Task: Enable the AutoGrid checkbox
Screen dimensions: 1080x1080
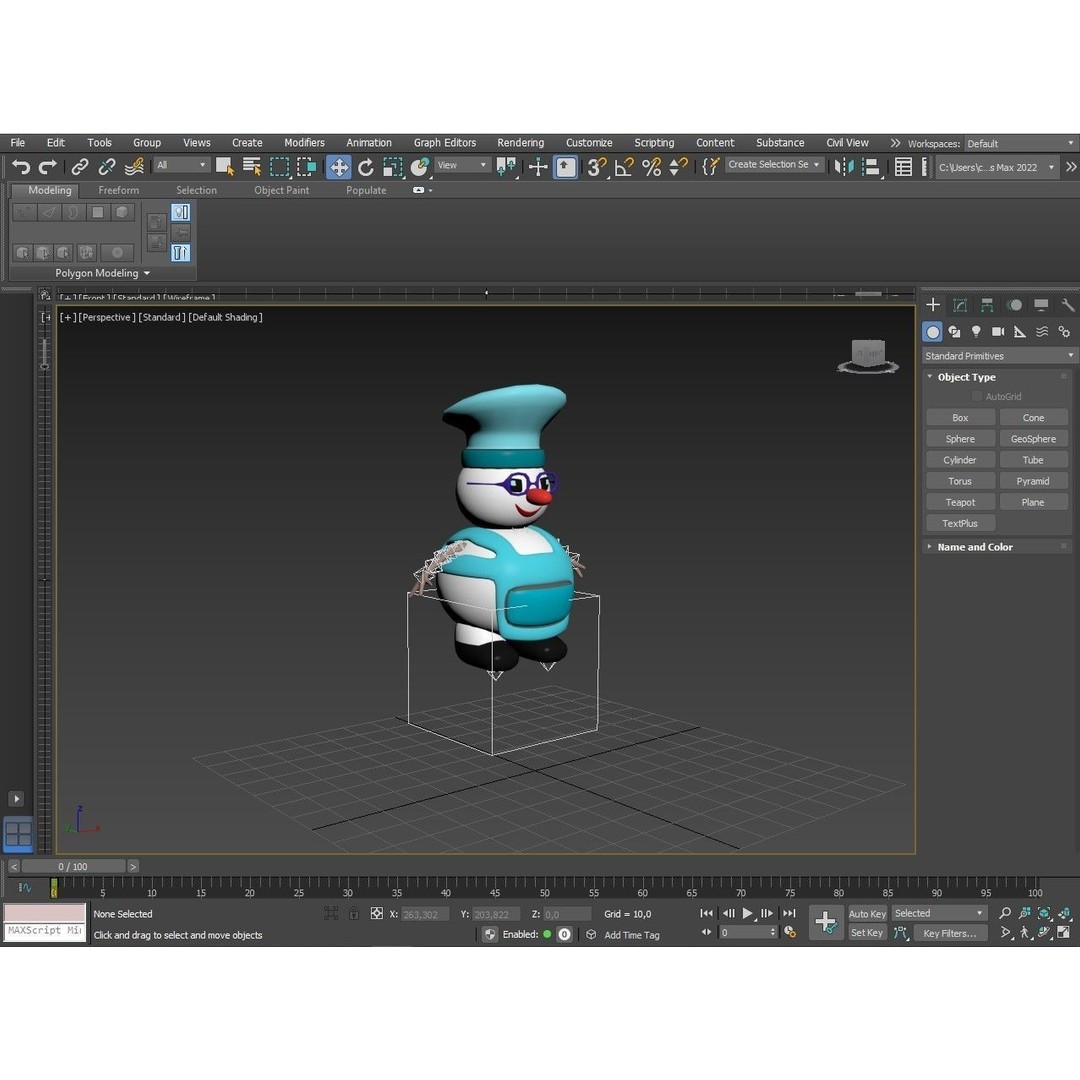Action: tap(977, 396)
